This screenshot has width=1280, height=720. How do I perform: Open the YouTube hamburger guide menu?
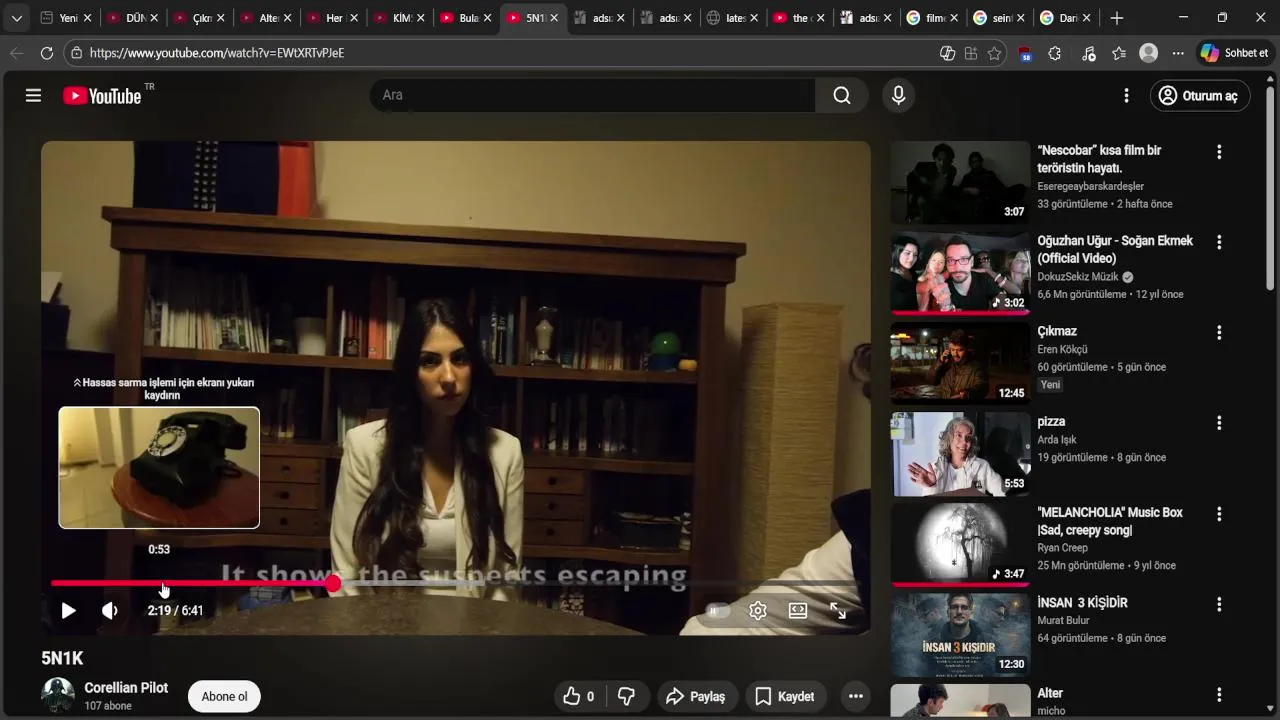(33, 95)
